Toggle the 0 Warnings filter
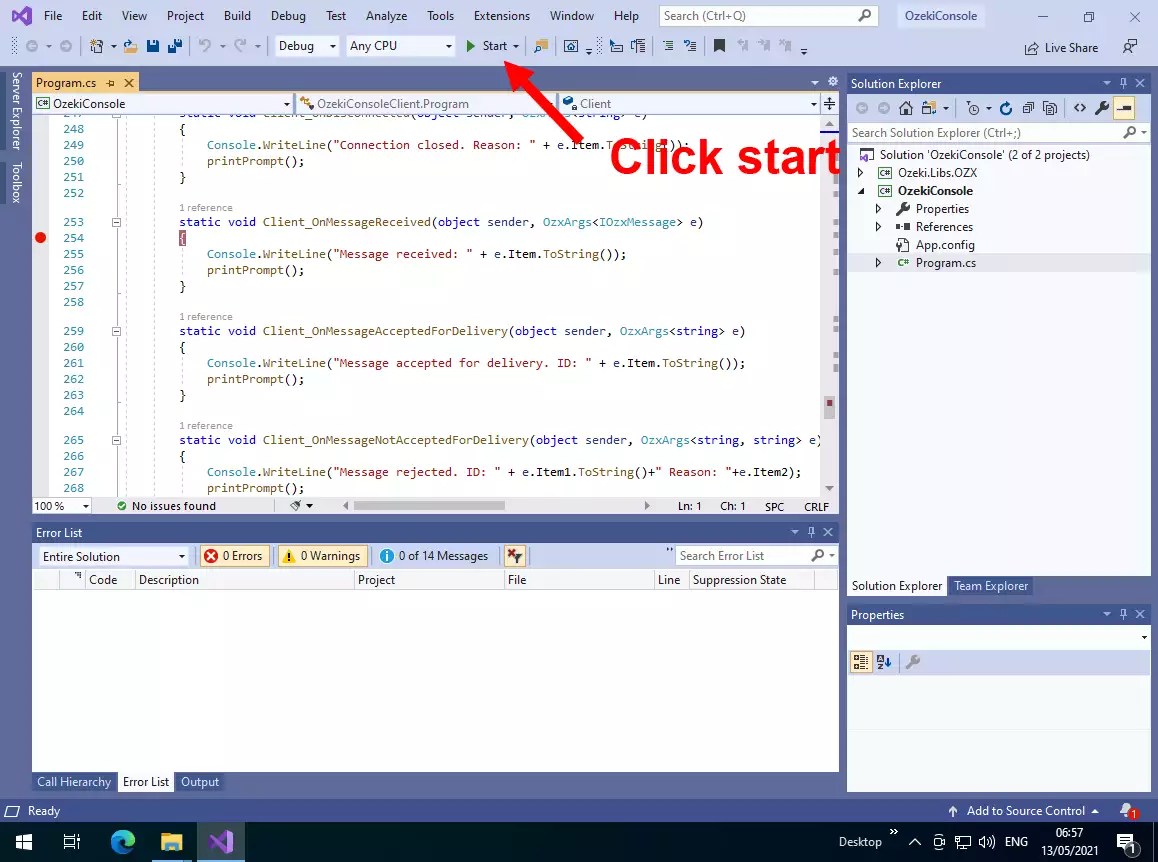The image size is (1158, 862). (x=322, y=555)
